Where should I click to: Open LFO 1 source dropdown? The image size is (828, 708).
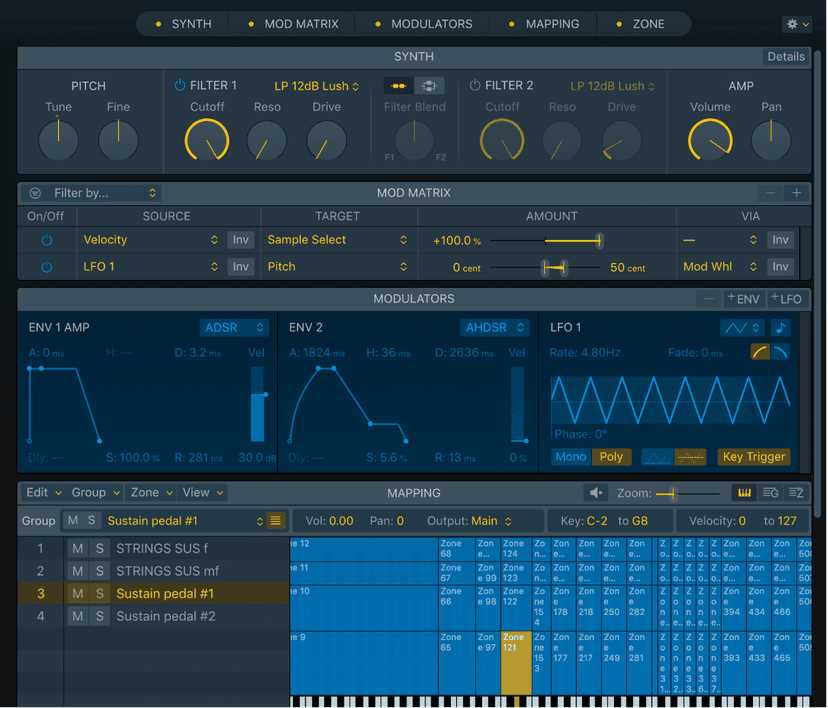coord(150,267)
